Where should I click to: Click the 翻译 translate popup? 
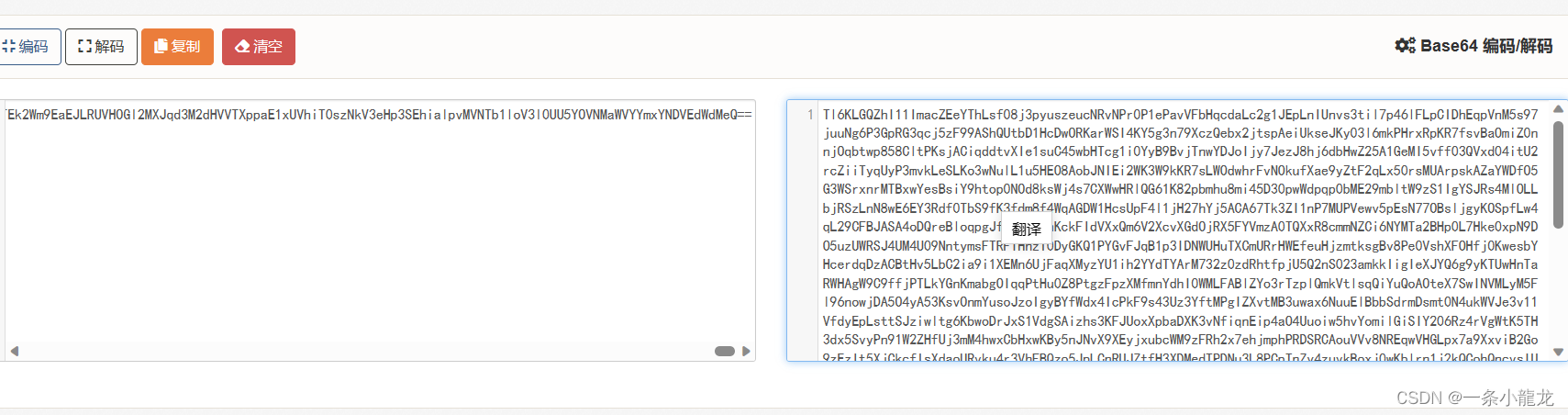[1027, 229]
